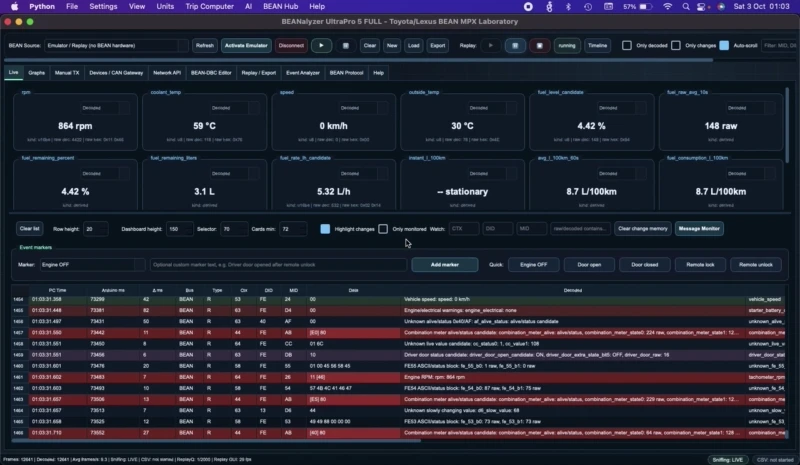Enable the Only changes checkbox
The width and height of the screenshot is (800, 465).
(x=676, y=45)
